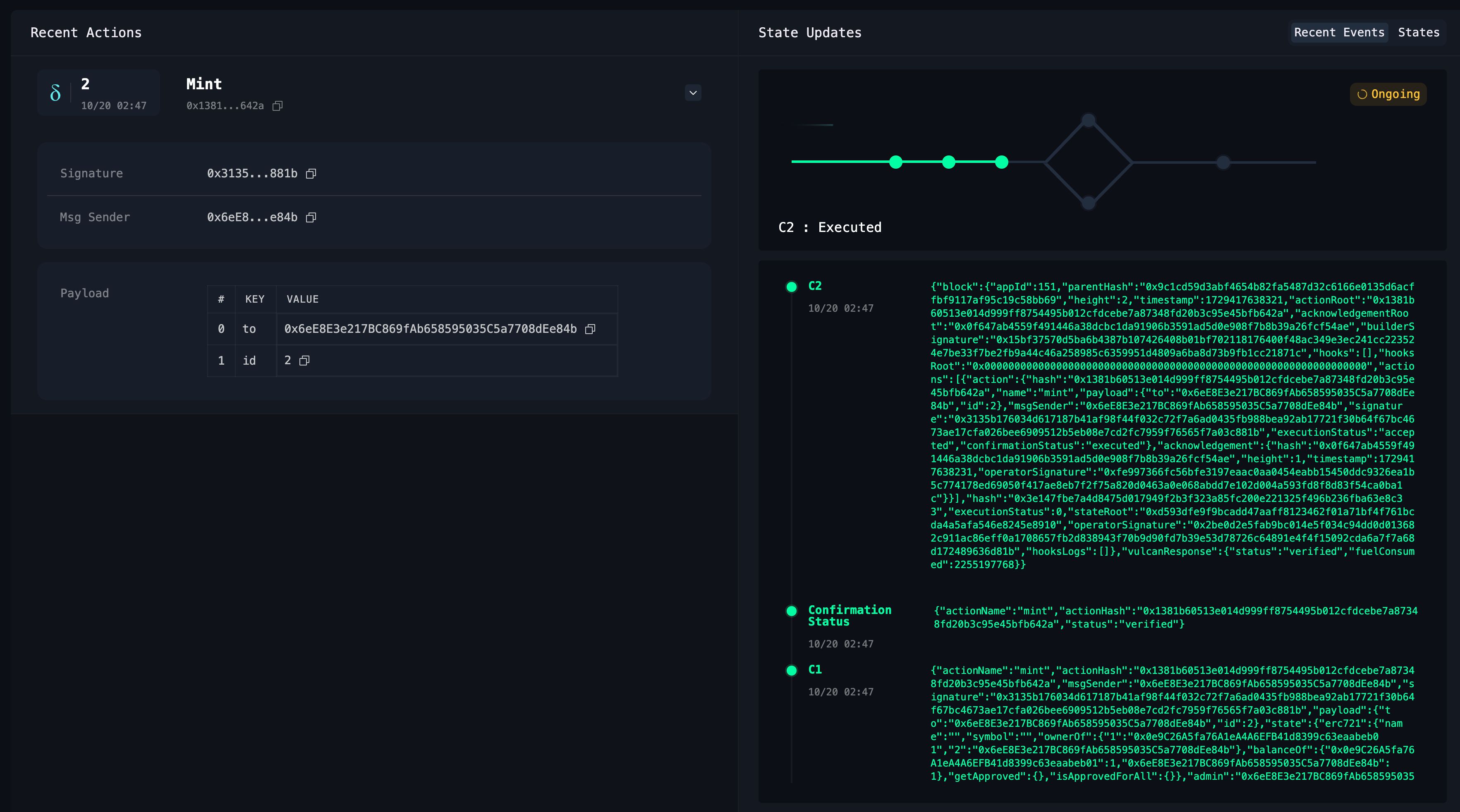Click the C2 event green dot marker
The image size is (1460, 812).
click(791, 287)
